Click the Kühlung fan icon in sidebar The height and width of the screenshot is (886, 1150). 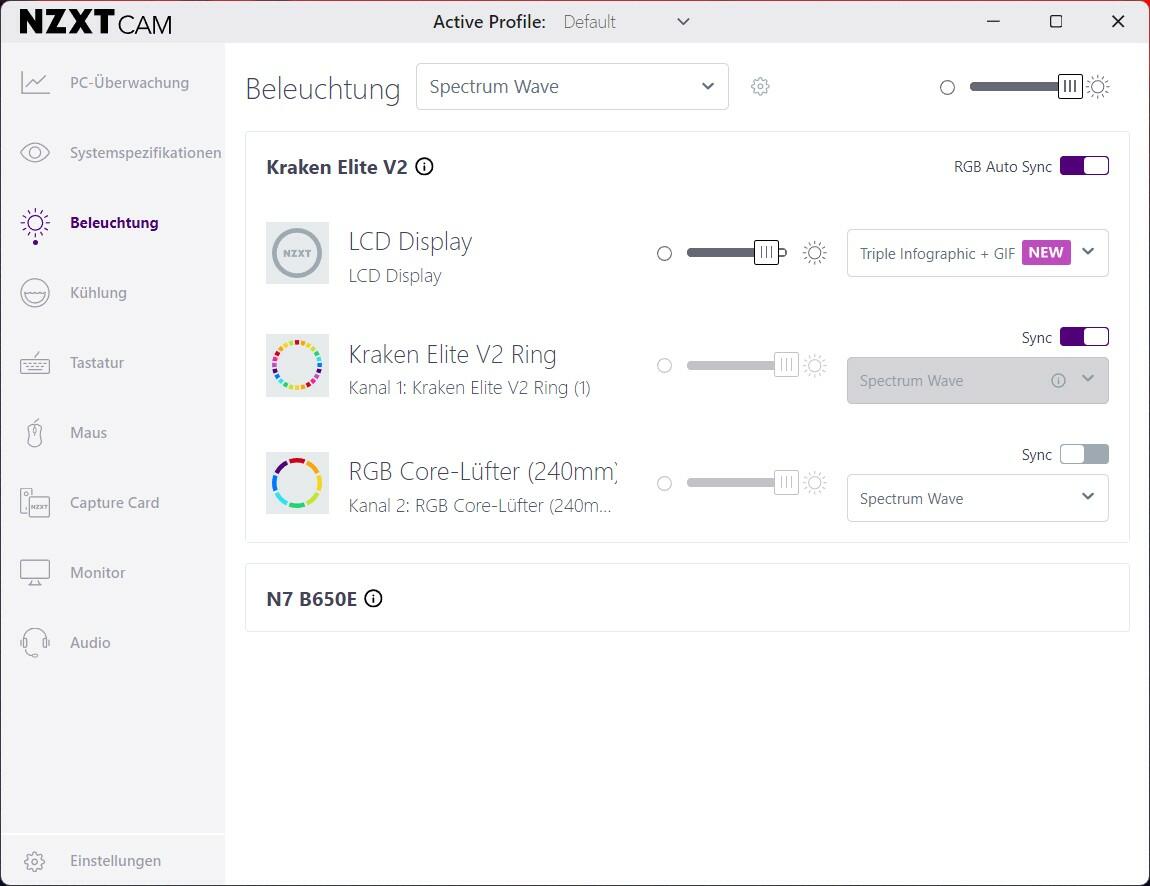click(35, 293)
